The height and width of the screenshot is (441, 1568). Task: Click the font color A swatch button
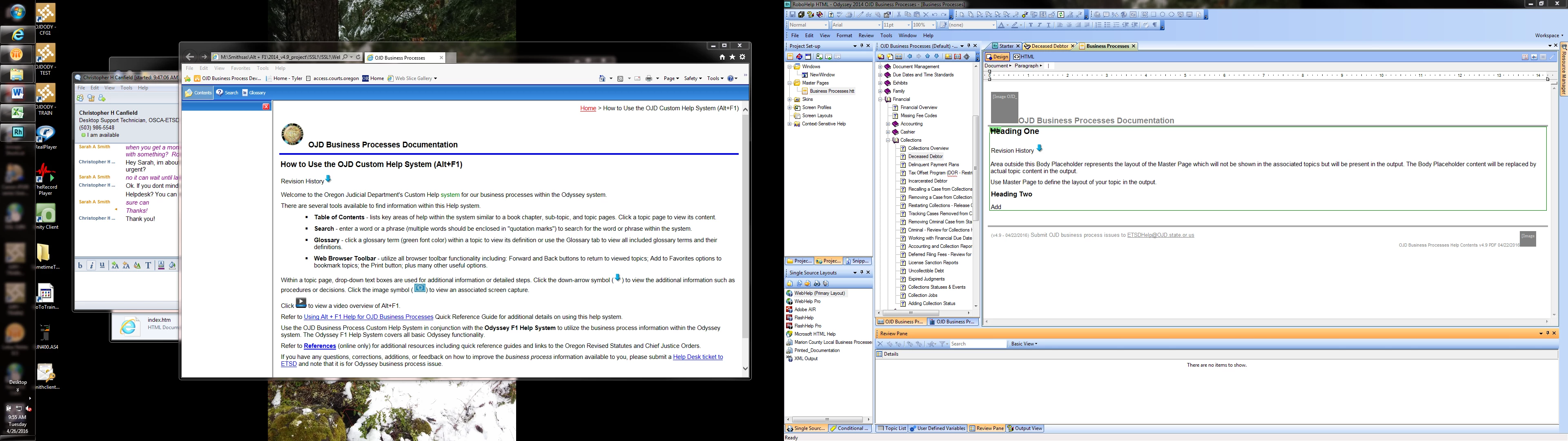pos(1001,25)
